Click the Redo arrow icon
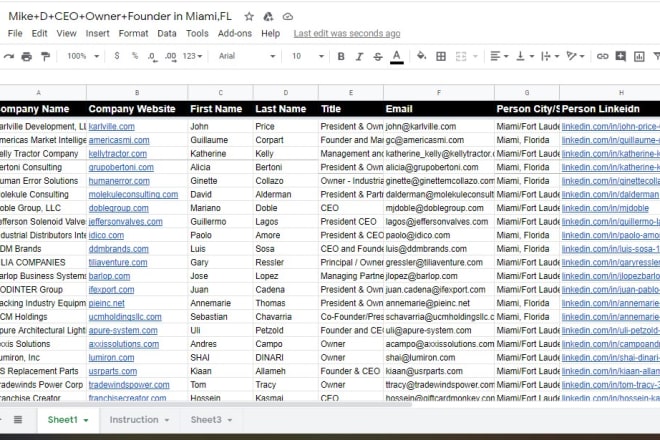This screenshot has height=440, width=660. coord(8,56)
